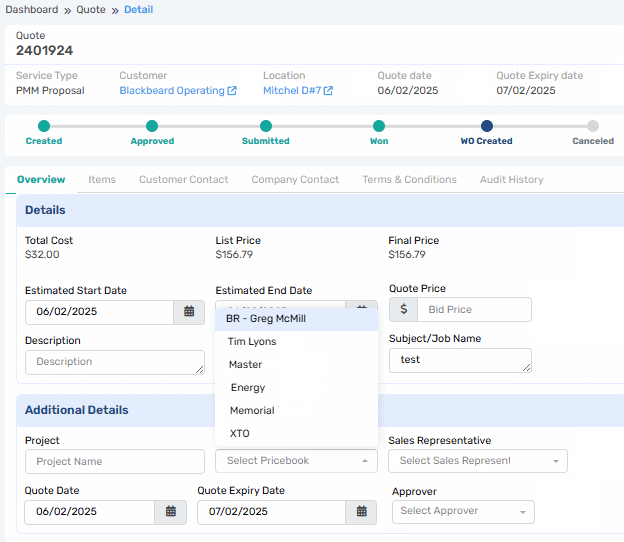Open the Company Contact tab
The height and width of the screenshot is (542, 624).
tap(295, 180)
